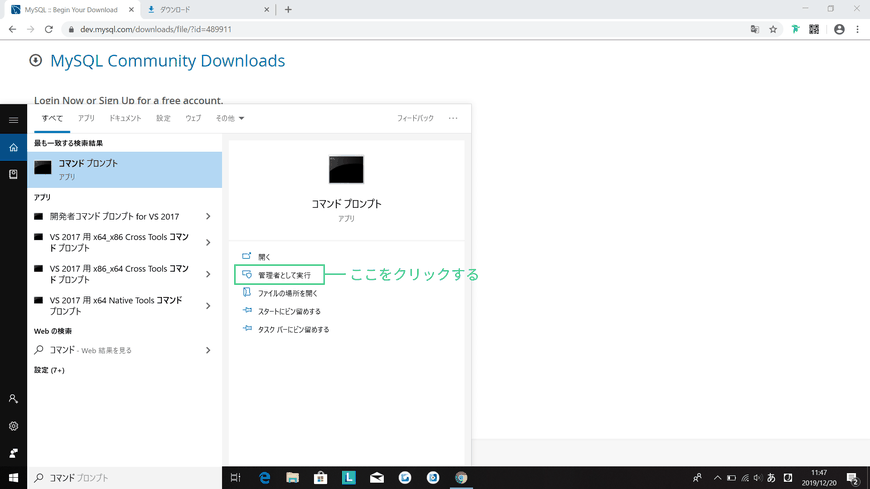Click the Windows search input box
This screenshot has height=489, width=870.
125,478
